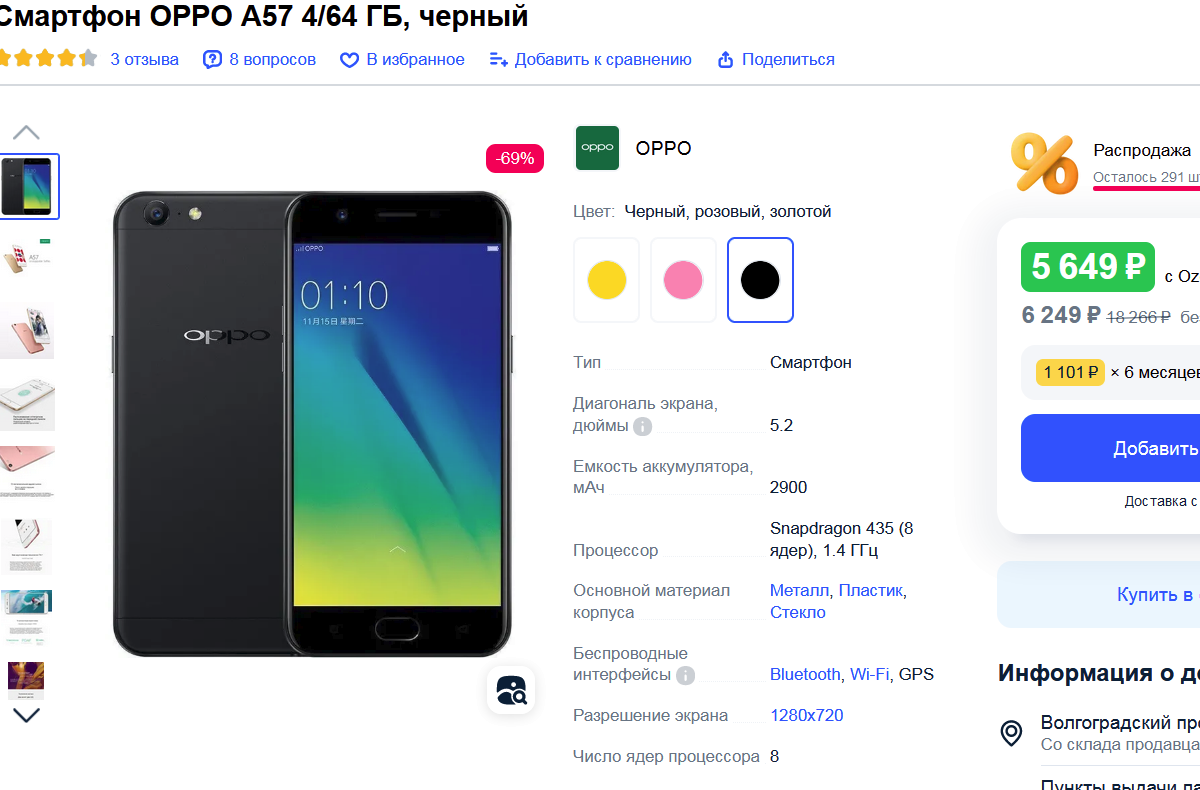
Task: Select the yellow color option
Action: (607, 280)
